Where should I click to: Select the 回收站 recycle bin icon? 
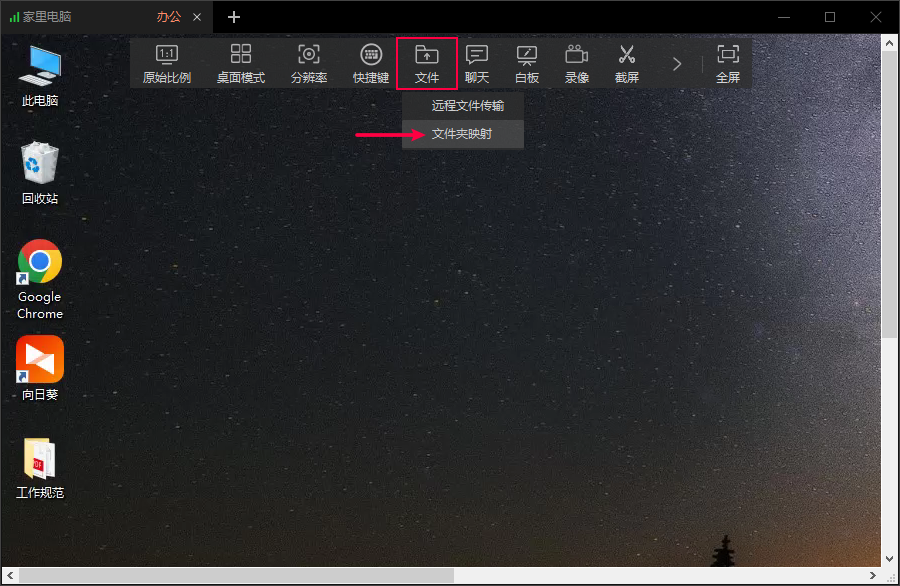40,172
